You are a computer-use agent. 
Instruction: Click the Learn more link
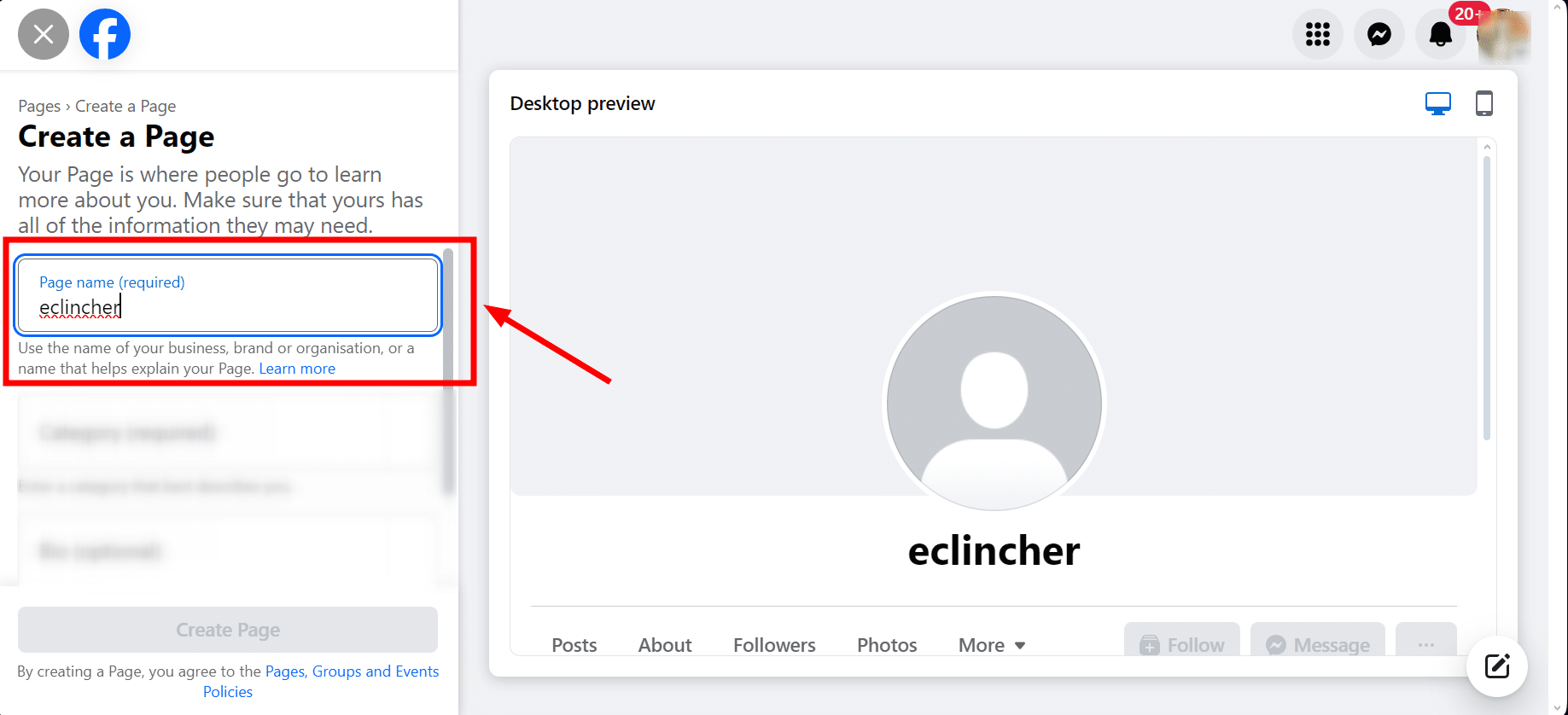click(x=297, y=369)
